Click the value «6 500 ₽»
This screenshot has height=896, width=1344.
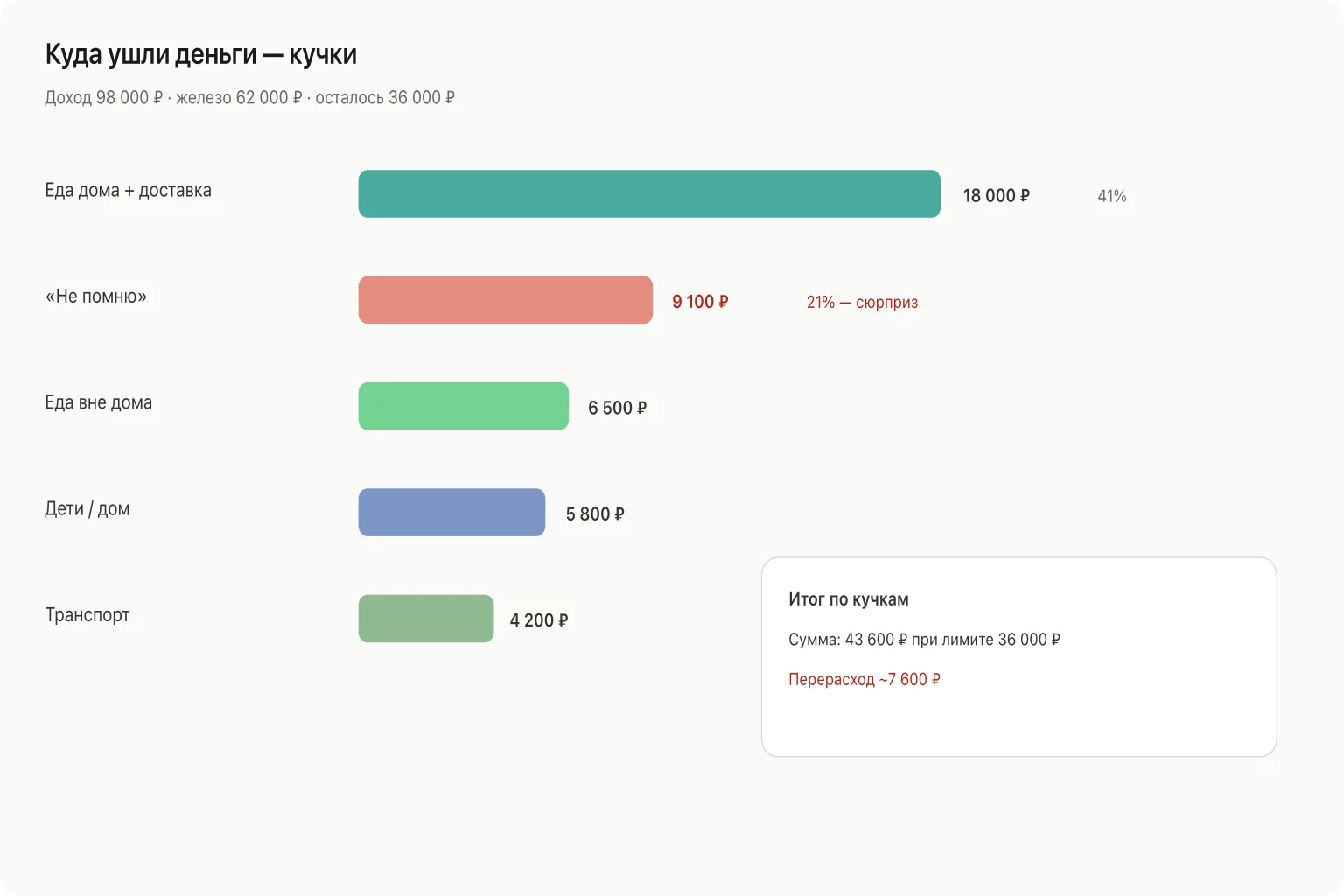(x=618, y=408)
